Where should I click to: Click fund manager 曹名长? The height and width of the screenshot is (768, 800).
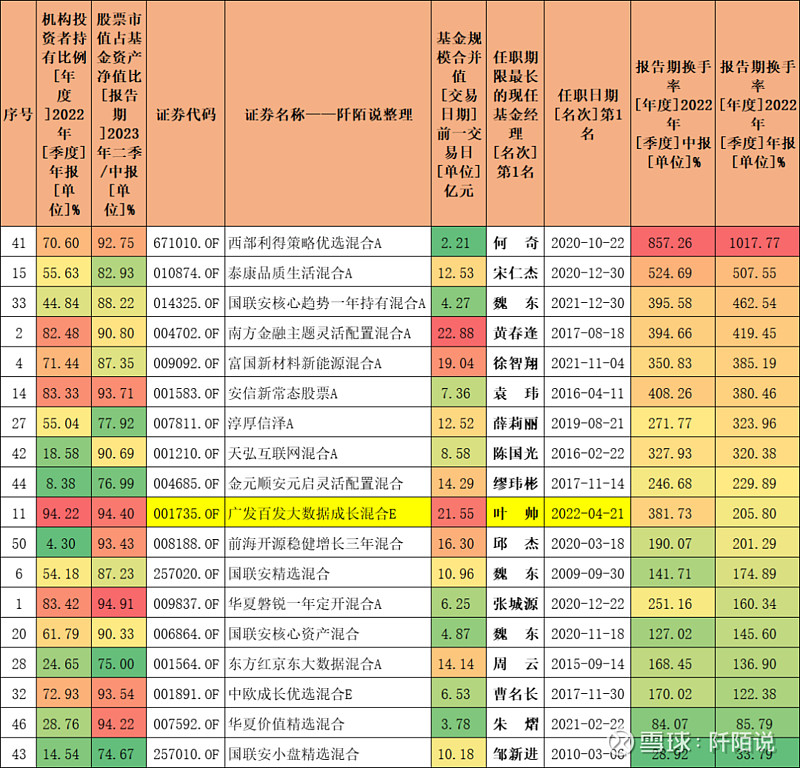[515, 695]
